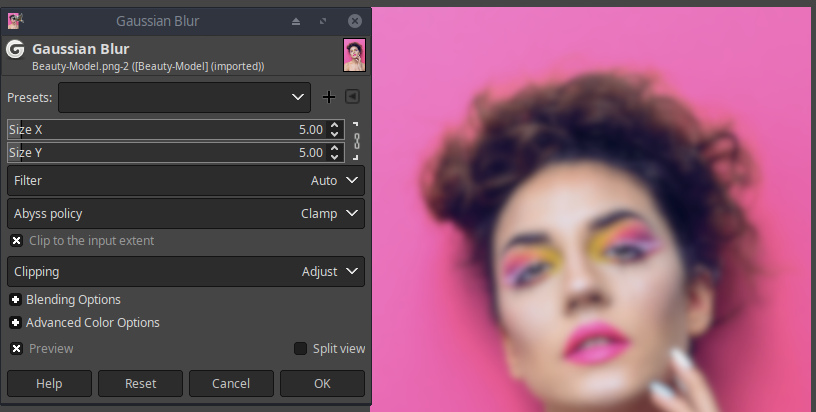The image size is (816, 412).
Task: Click the maximize icon in title bar
Action: click(323, 21)
